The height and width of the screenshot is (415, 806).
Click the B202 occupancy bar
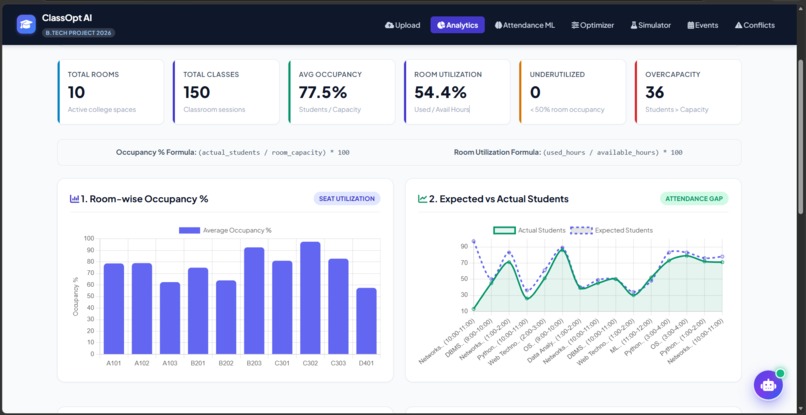tap(226, 317)
